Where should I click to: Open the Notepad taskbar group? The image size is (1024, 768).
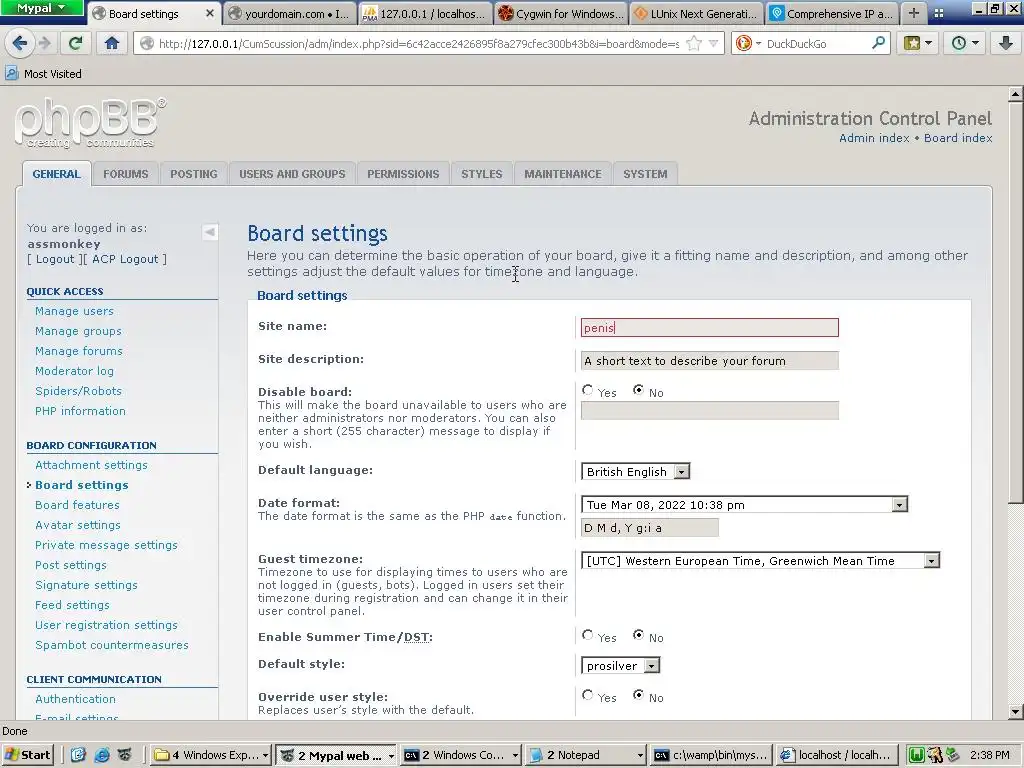(x=586, y=755)
